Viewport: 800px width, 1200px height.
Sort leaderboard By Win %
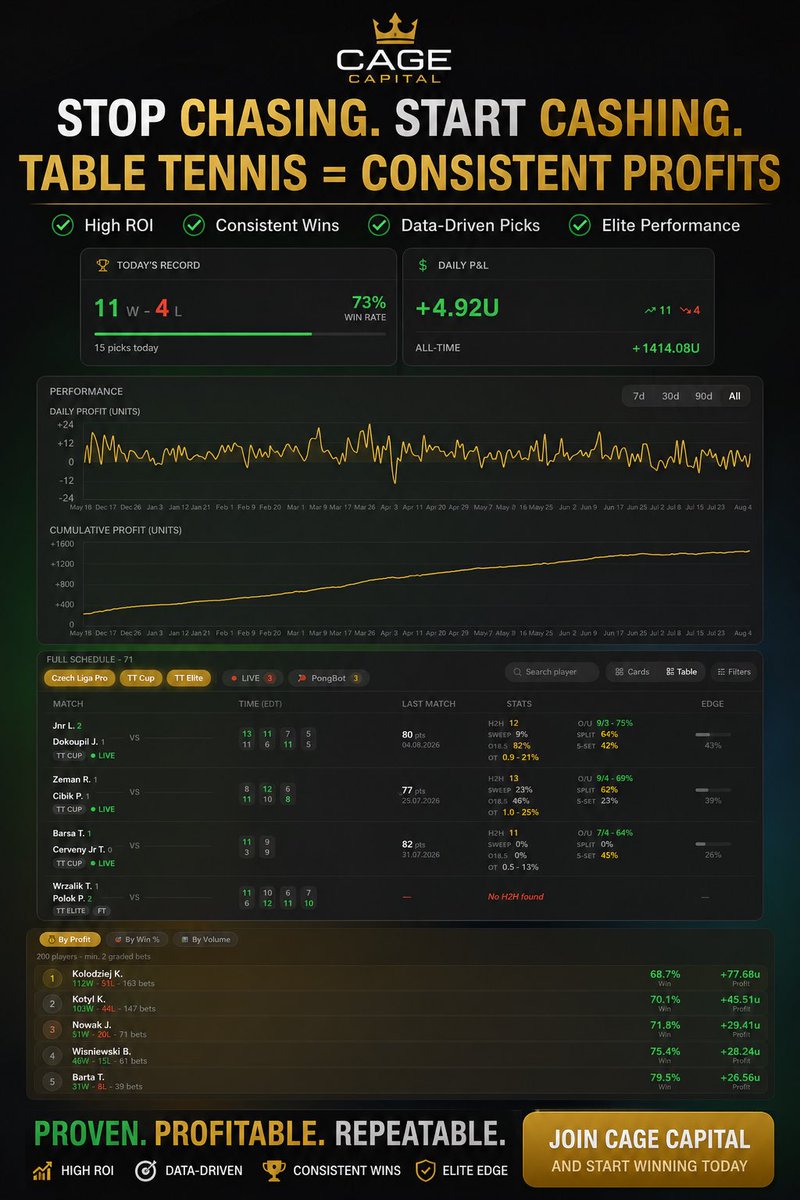[137, 940]
